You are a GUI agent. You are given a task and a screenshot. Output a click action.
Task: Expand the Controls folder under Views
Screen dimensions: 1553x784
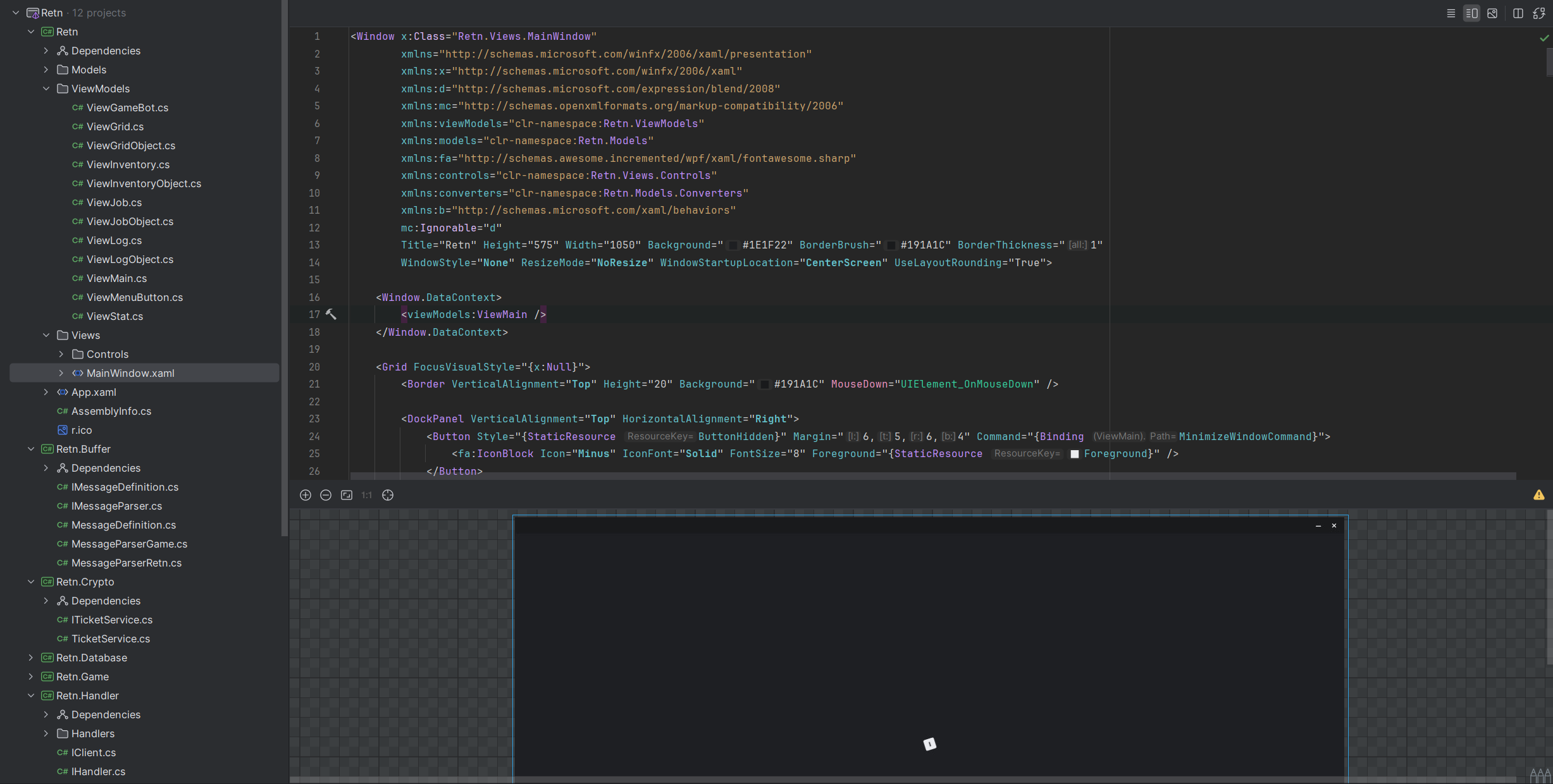(61, 354)
